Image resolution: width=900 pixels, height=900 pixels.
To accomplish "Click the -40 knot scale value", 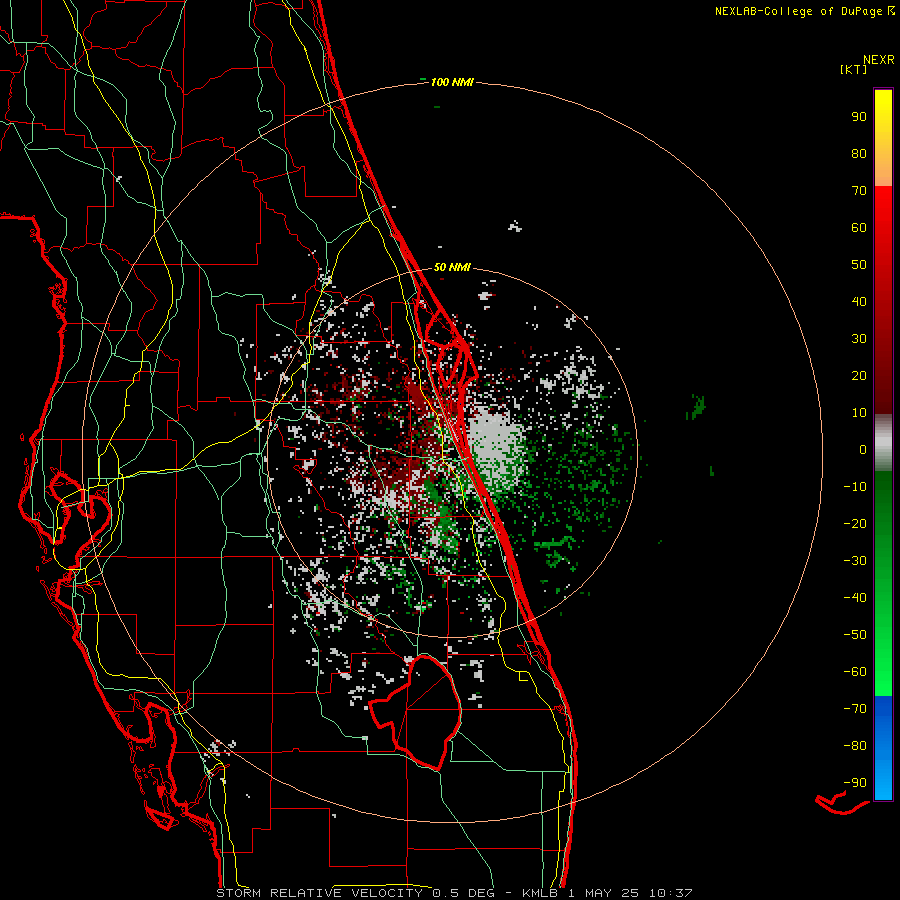I will 855,598.
